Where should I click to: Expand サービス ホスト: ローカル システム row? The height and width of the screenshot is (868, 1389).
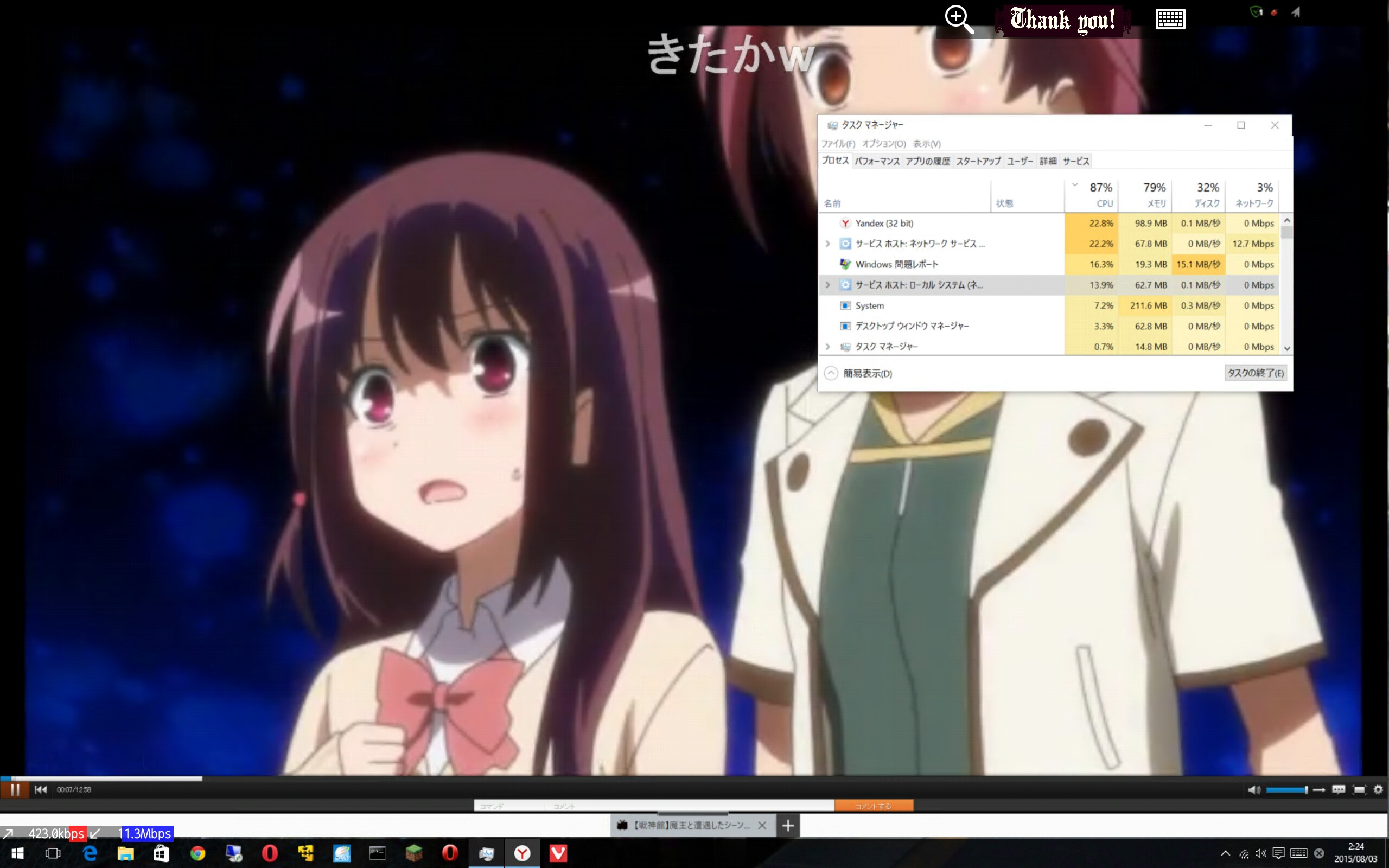pyautogui.click(x=827, y=285)
